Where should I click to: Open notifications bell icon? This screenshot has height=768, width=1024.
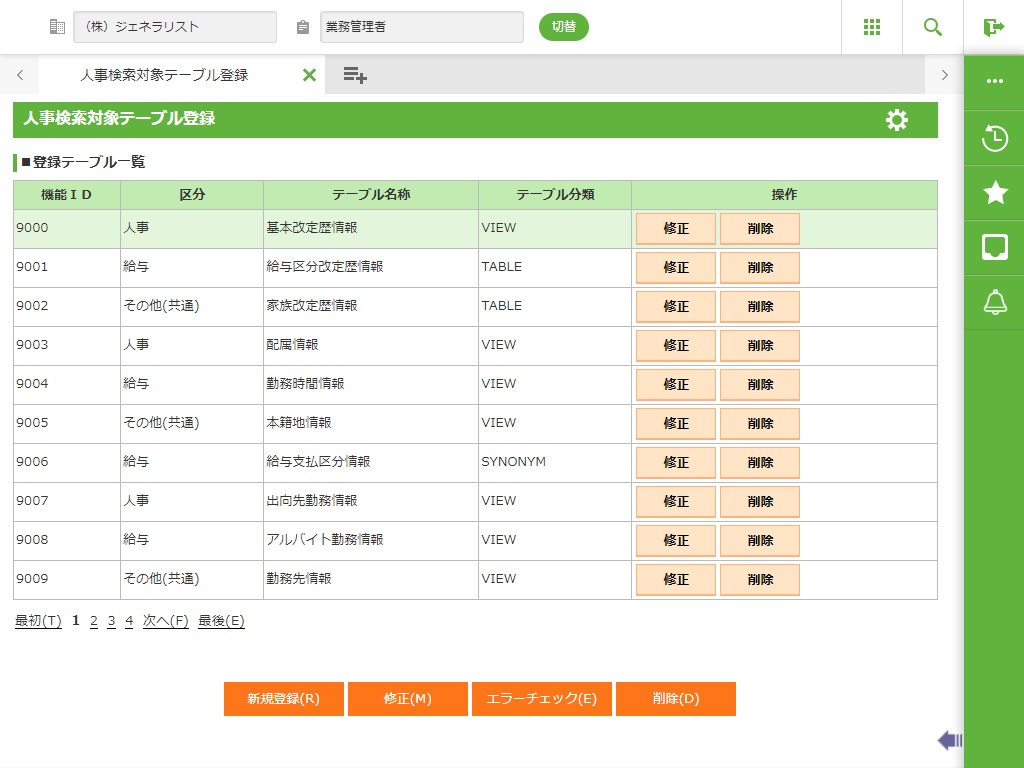click(995, 302)
